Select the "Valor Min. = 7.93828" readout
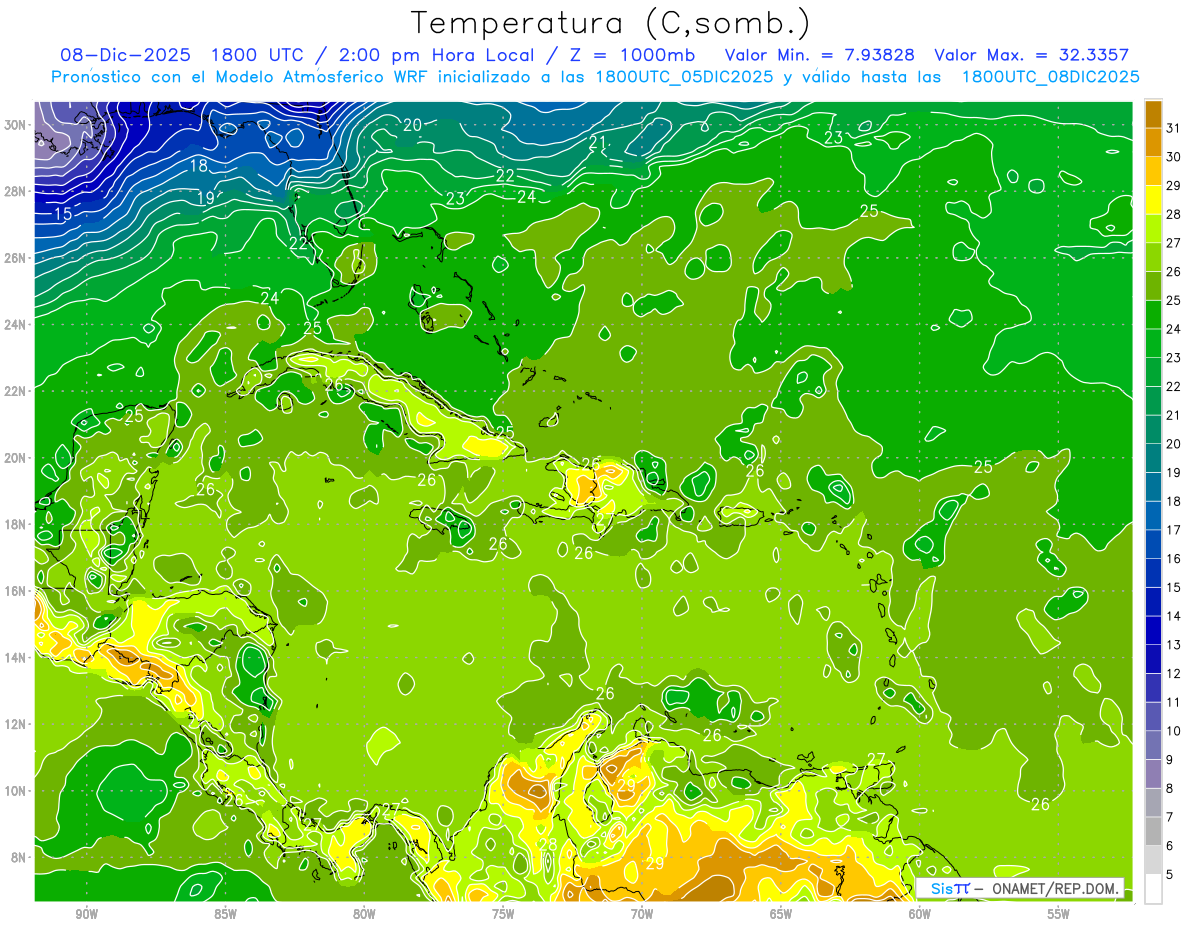The image size is (1200, 927). coord(819,54)
